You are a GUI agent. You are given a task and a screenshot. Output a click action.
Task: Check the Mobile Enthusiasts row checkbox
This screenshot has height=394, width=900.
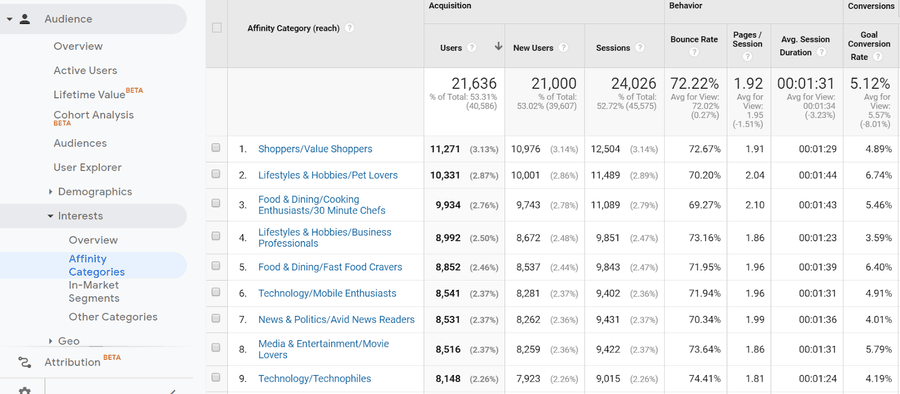pos(216,292)
